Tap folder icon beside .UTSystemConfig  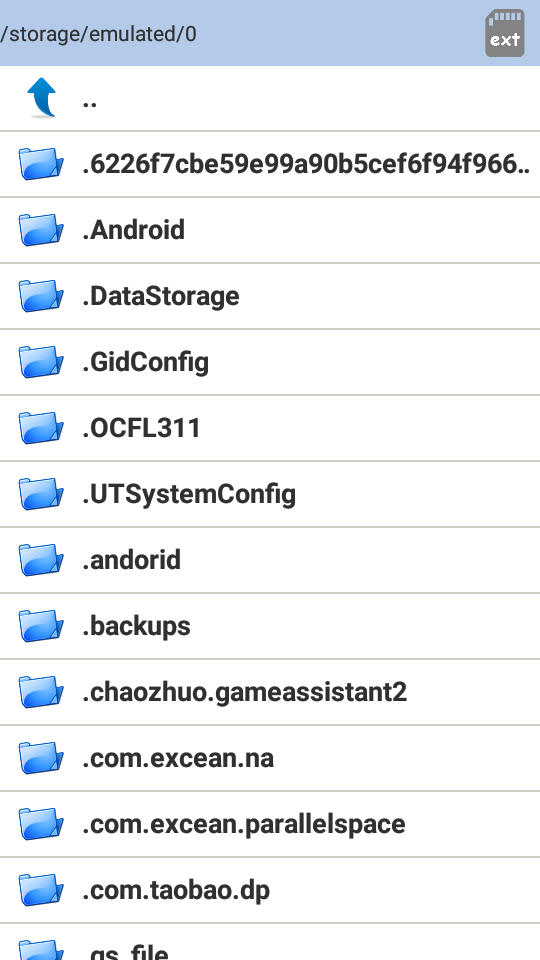[x=41, y=494]
